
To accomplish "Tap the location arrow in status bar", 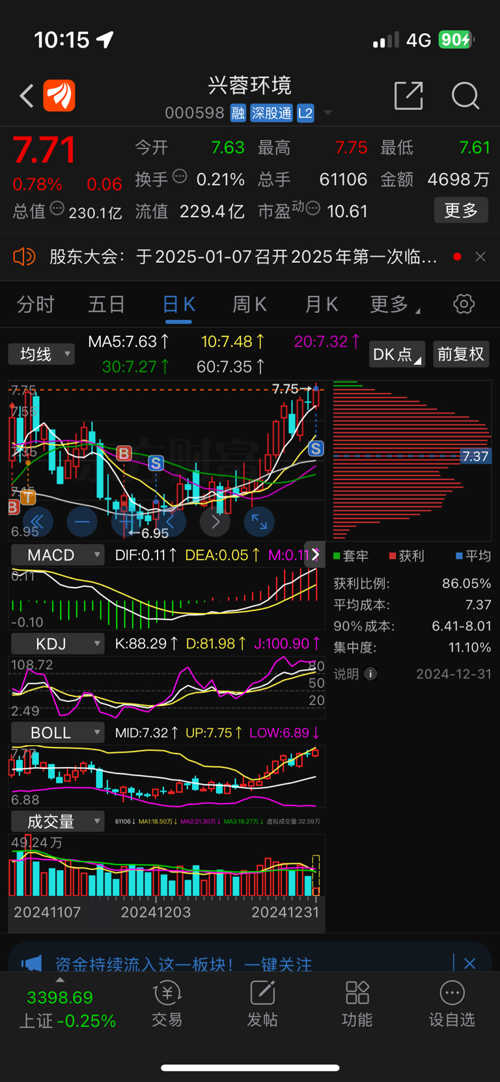I will click(104, 40).
